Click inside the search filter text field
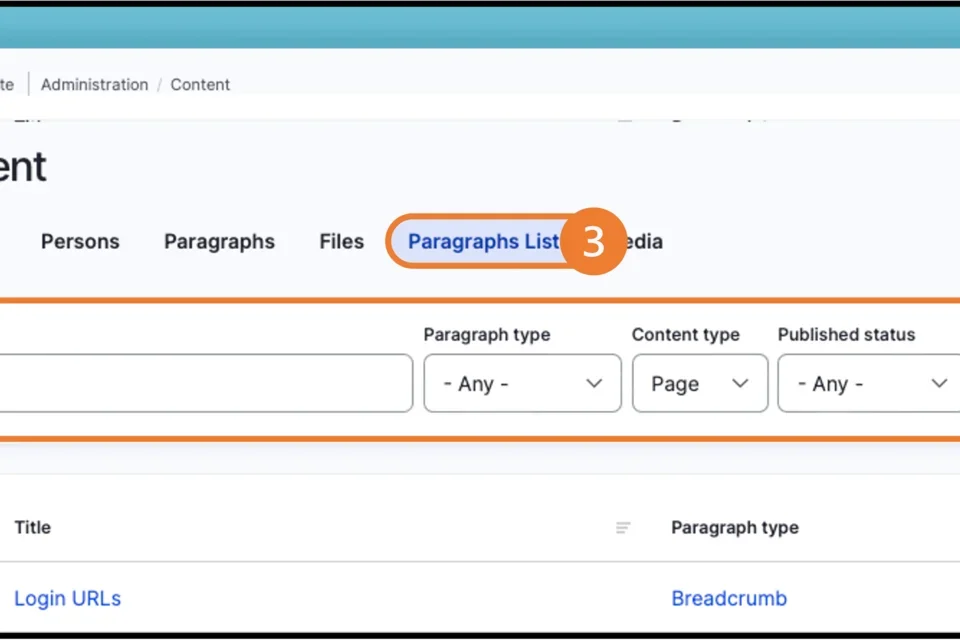Image resolution: width=960 pixels, height=640 pixels. tap(200, 383)
